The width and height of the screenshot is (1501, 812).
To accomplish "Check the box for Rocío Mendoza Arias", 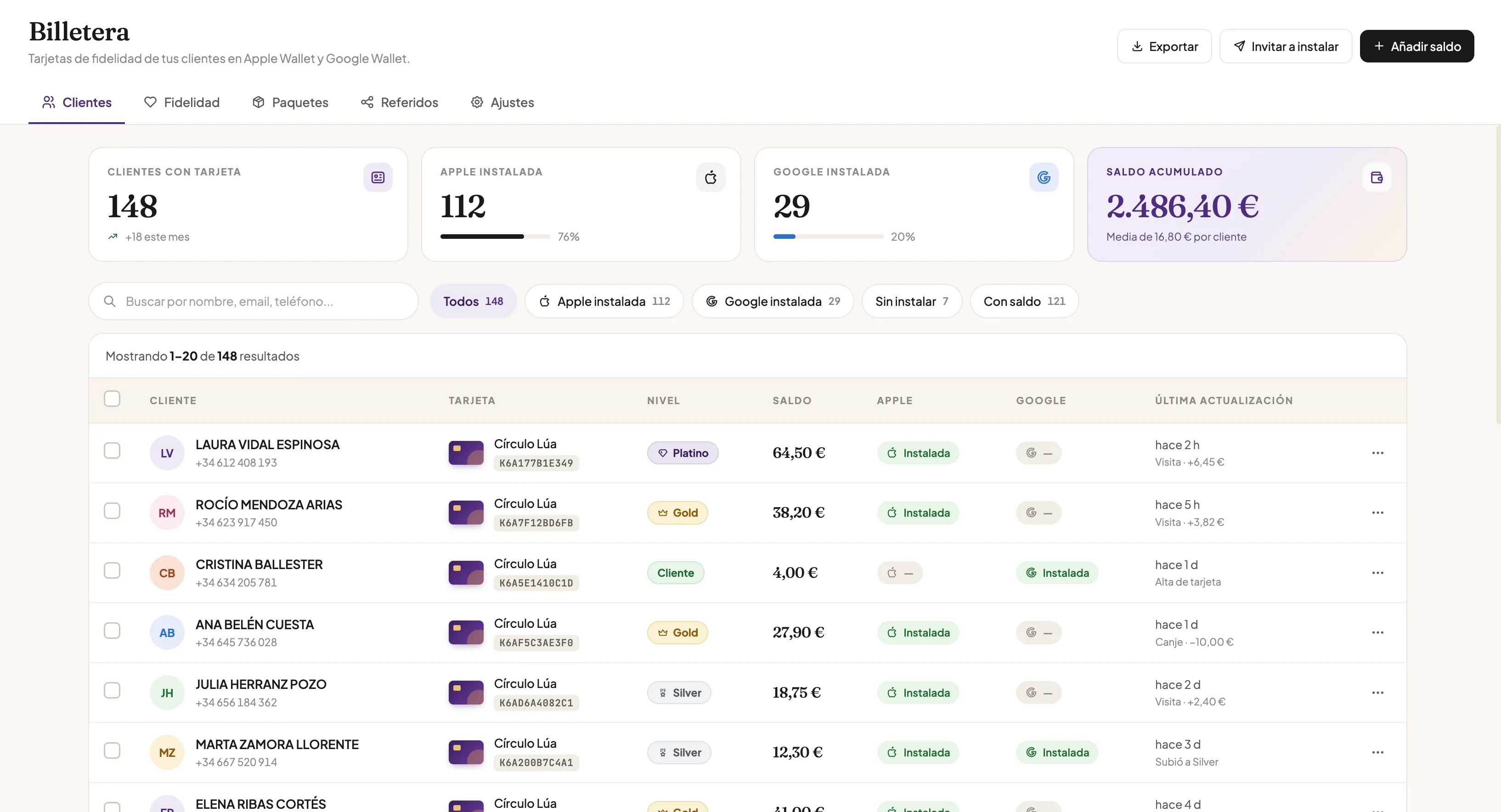I will click(112, 510).
